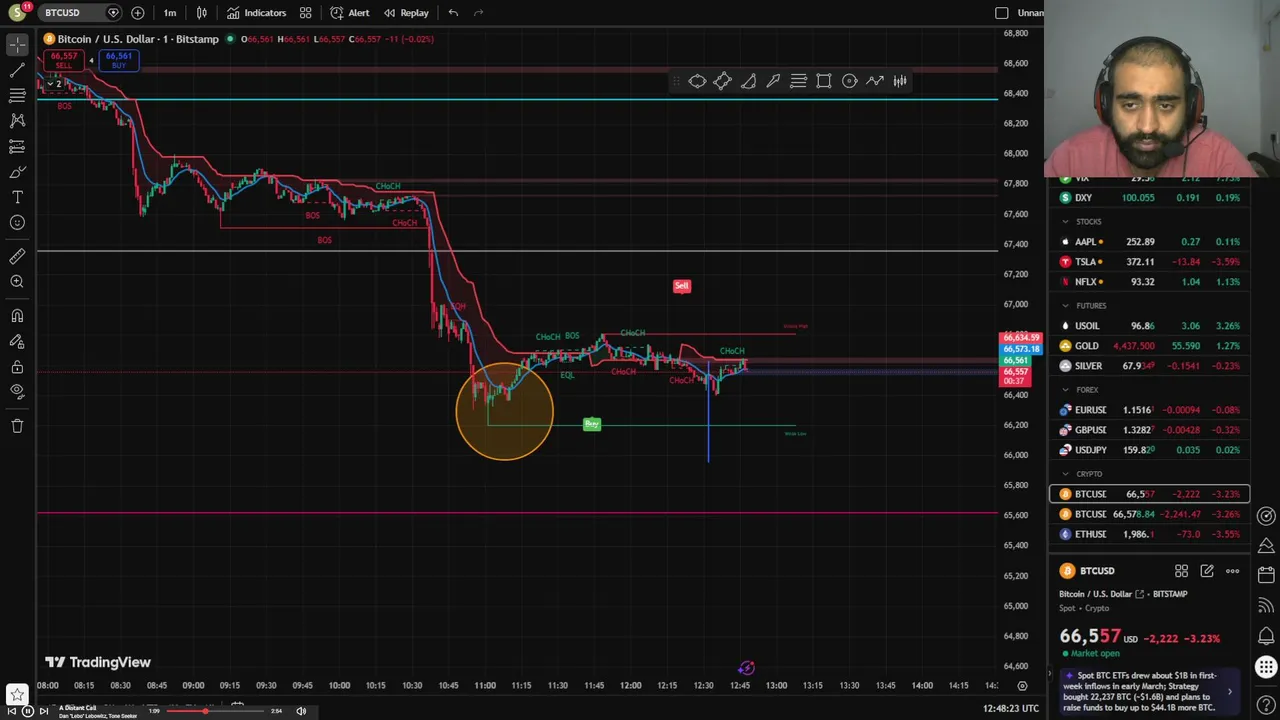This screenshot has height=720, width=1280.
Task: Open the Fibonacci and gann tools
Action: [x=17, y=95]
